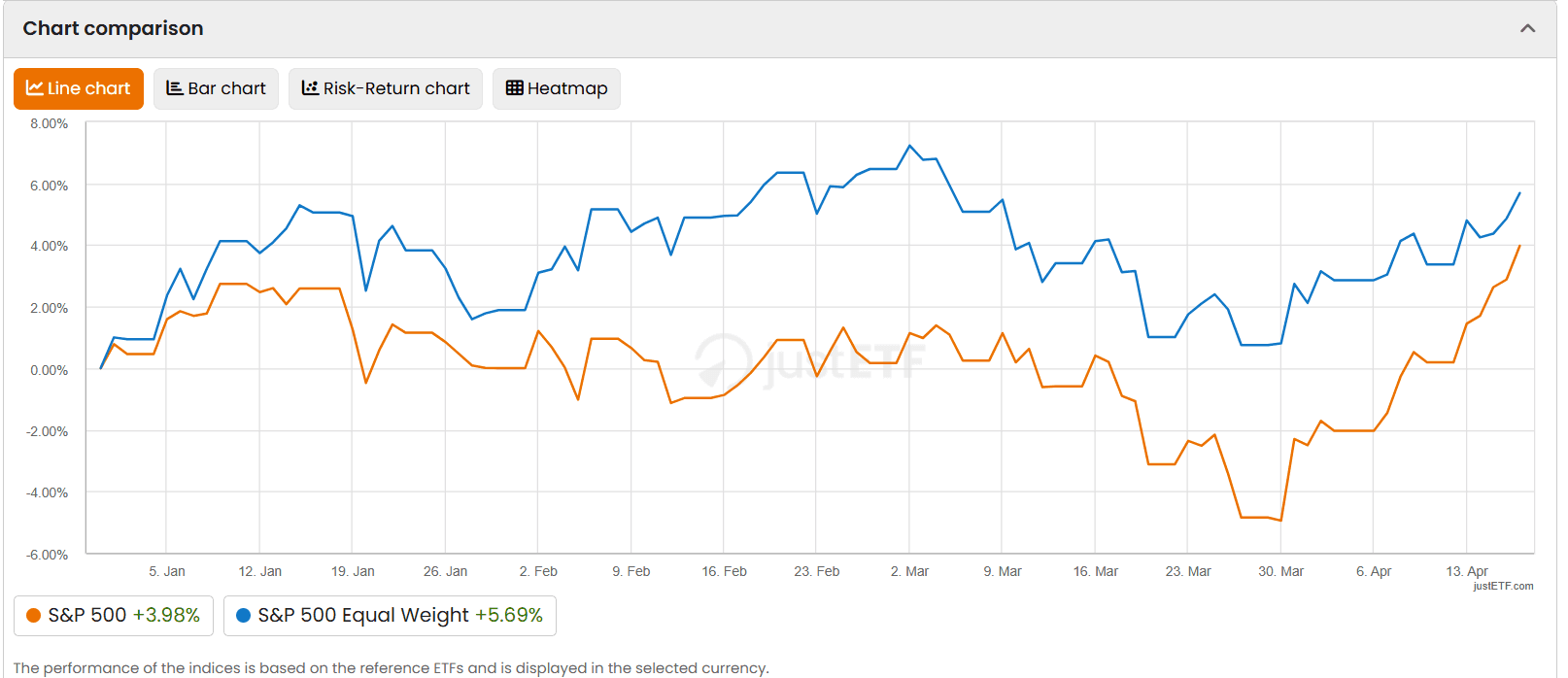Screen dimensions: 1568x678
Task: Click the 9. Mar date label
Action: (x=1003, y=571)
